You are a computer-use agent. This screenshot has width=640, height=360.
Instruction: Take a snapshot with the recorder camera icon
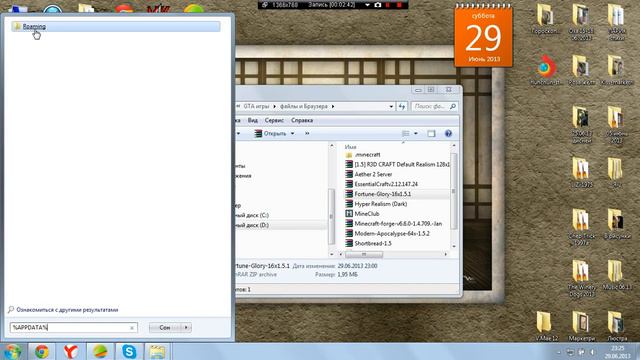pos(378,5)
